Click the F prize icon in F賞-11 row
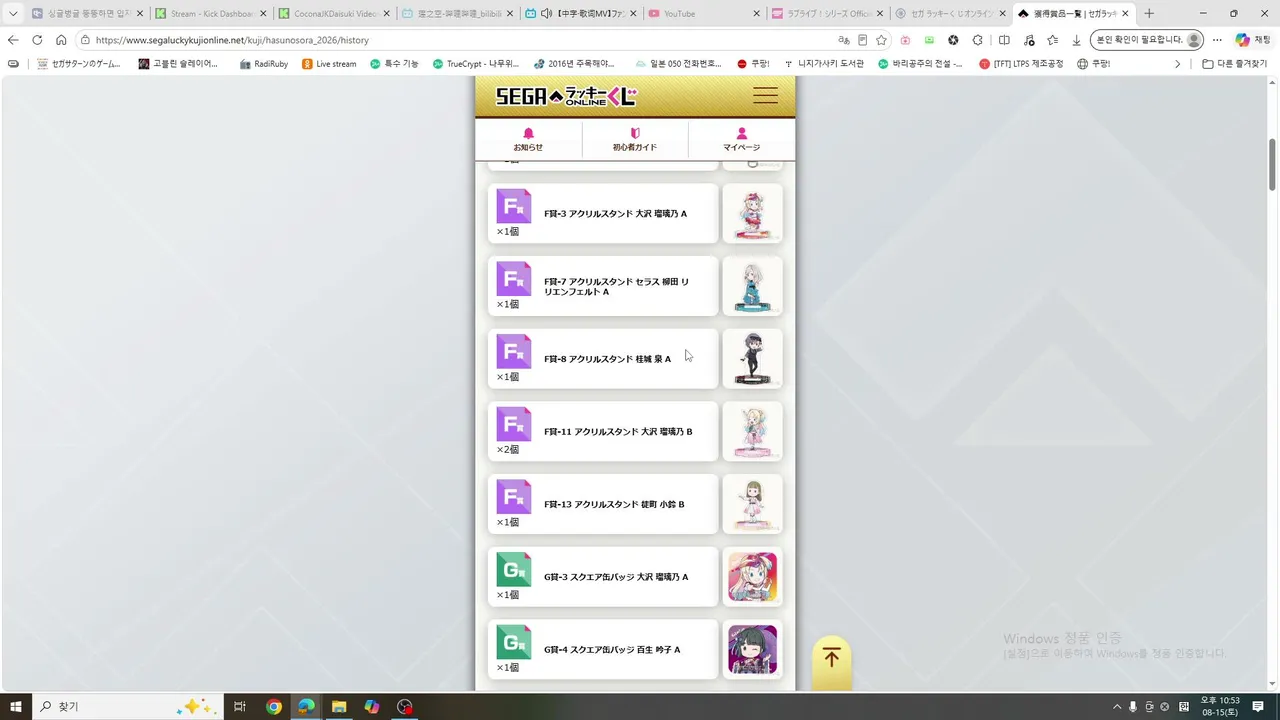Screen dimensions: 1280x720 click(x=514, y=425)
